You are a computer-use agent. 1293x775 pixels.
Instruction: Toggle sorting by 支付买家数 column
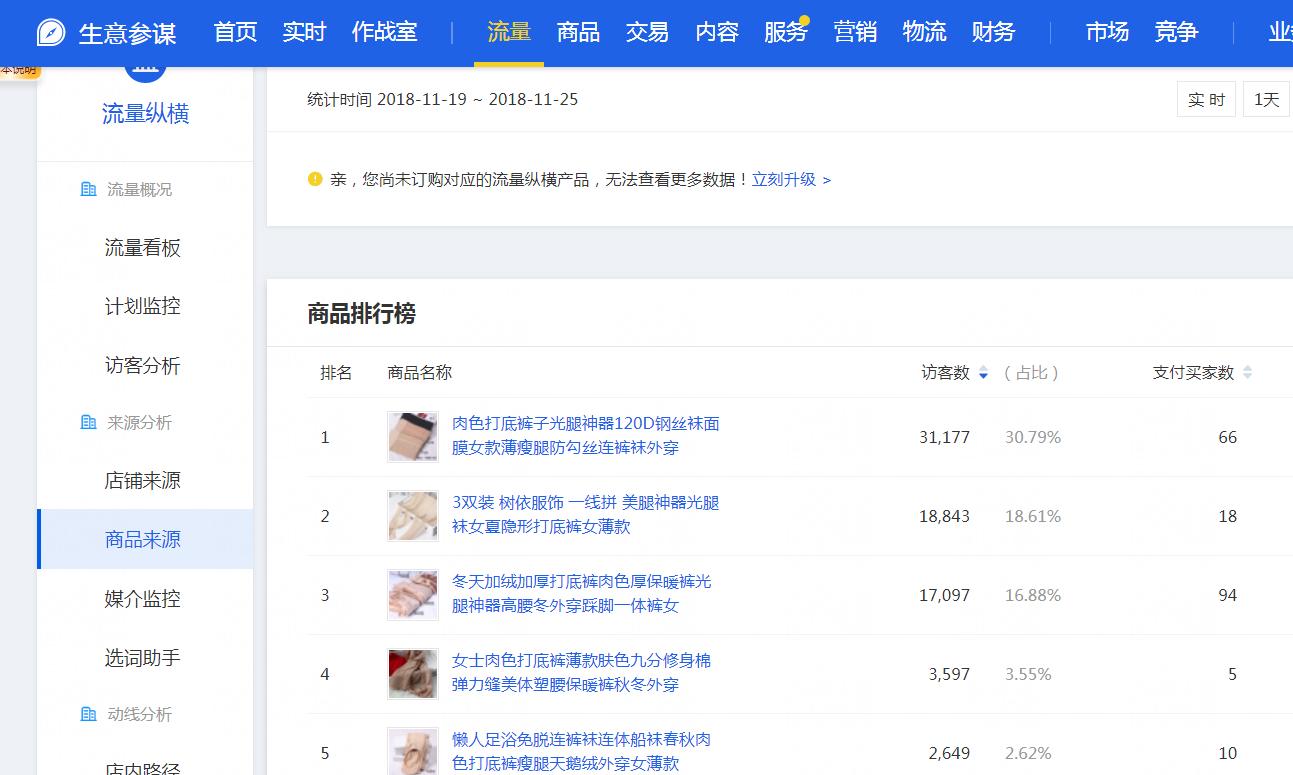[1247, 372]
